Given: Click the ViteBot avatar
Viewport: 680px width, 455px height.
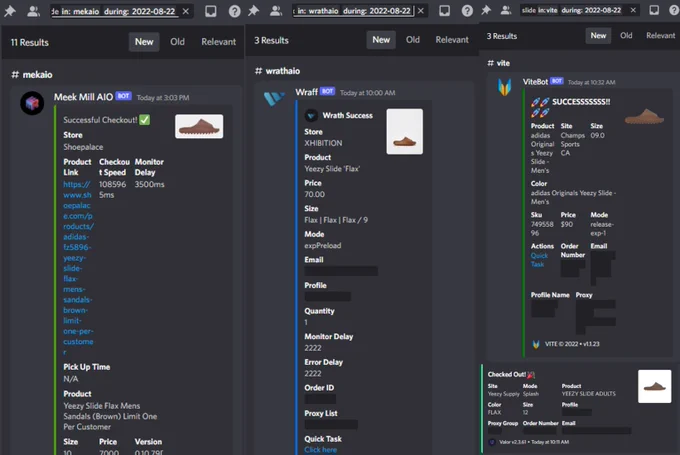Looking at the screenshot, I should click(x=504, y=87).
